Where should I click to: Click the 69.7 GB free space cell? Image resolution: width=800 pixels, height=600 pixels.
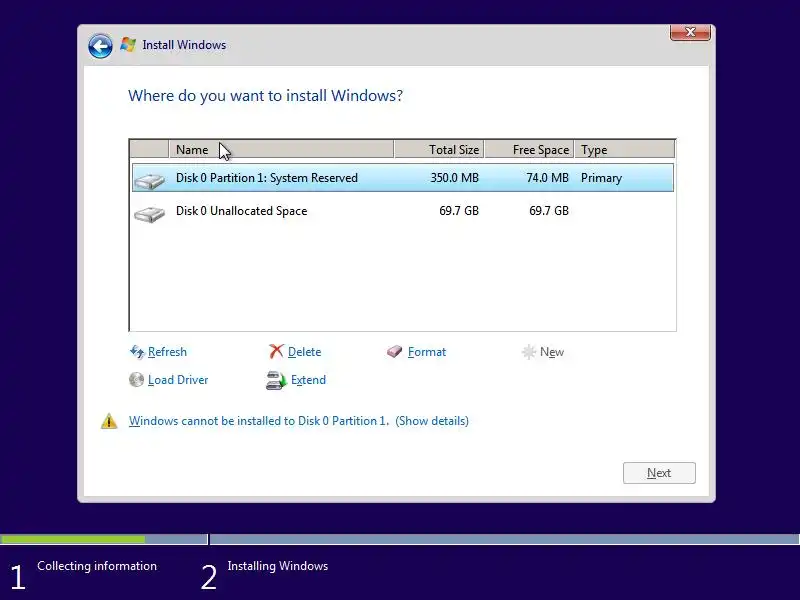pyautogui.click(x=548, y=211)
